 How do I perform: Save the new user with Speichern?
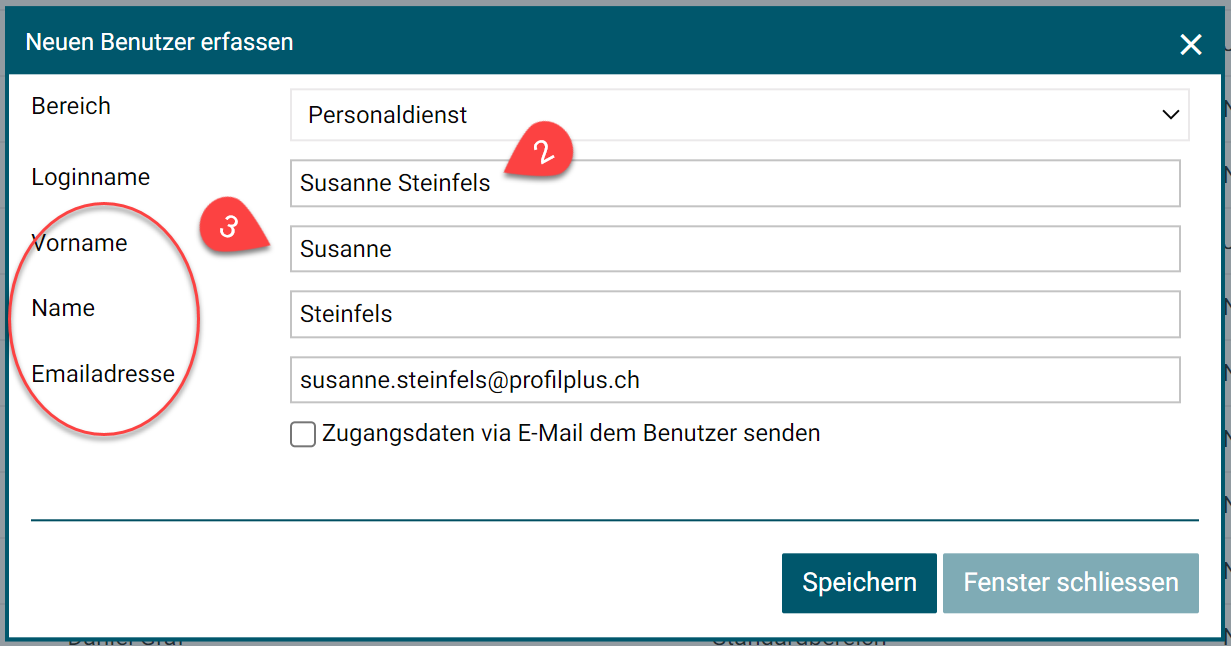pos(859,582)
